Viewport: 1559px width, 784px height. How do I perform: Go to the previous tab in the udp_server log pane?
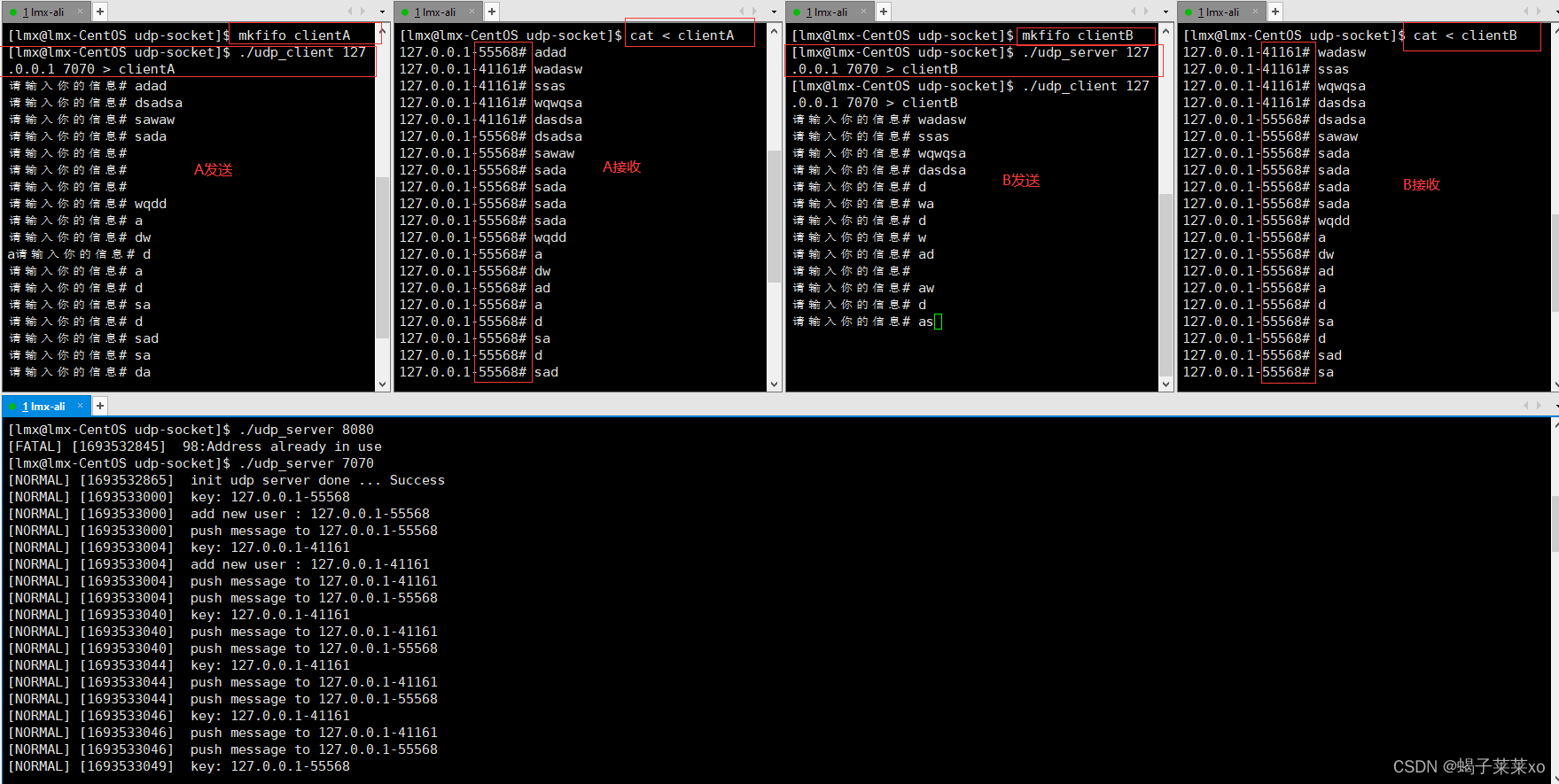point(1525,406)
